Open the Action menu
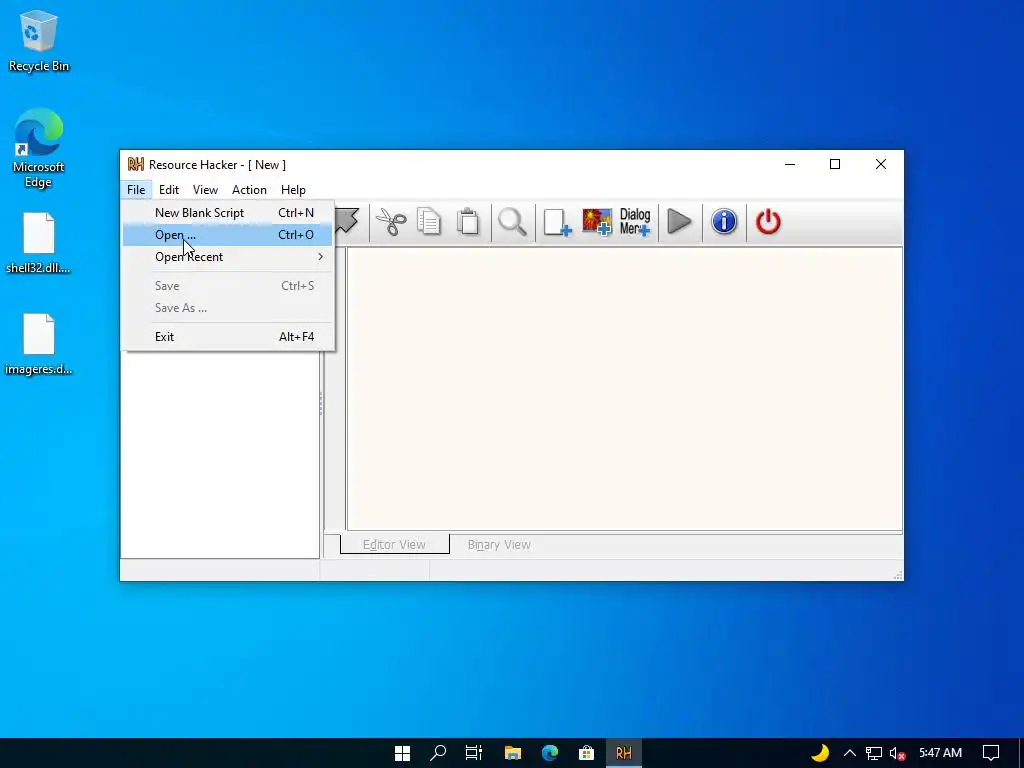Screen dimensions: 1024x768 249,190
